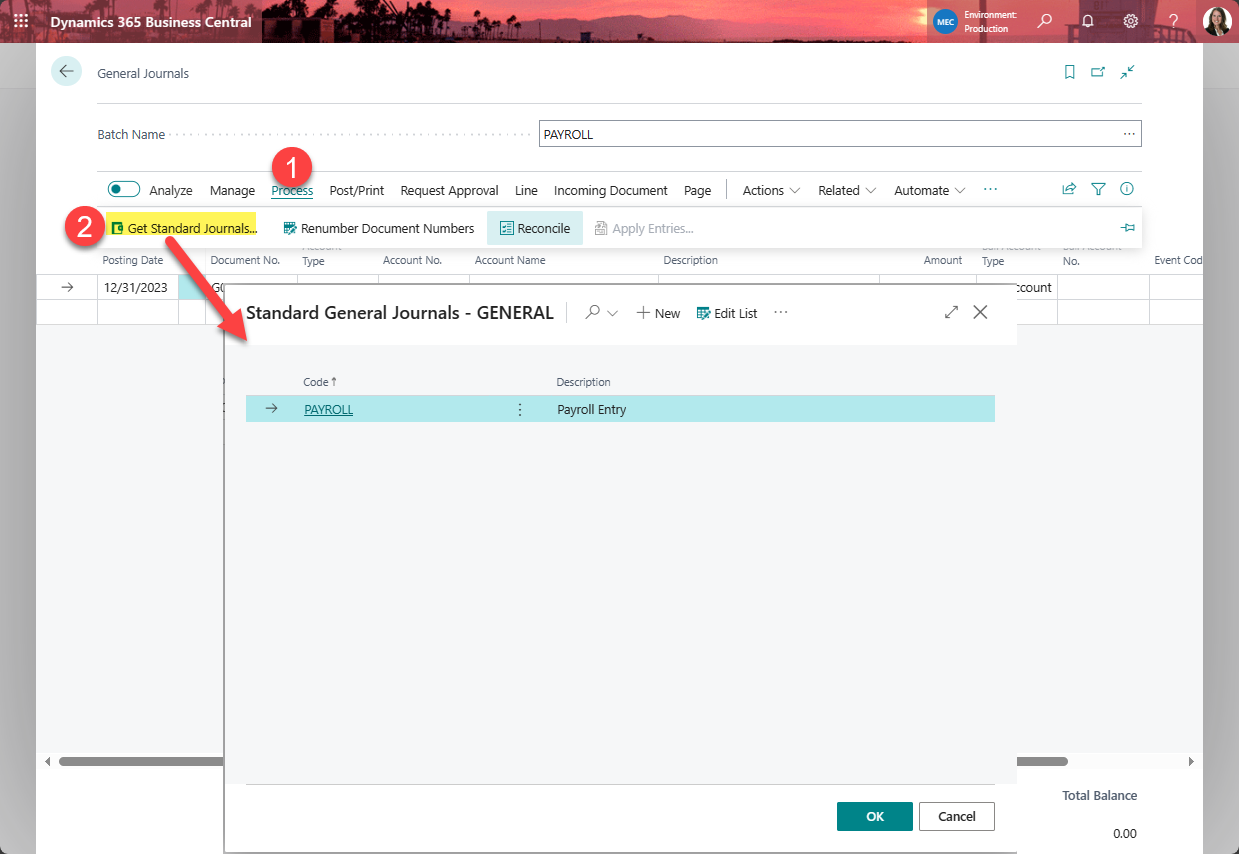Click the Description column header
Image resolution: width=1239 pixels, height=854 pixels.
tap(690, 260)
